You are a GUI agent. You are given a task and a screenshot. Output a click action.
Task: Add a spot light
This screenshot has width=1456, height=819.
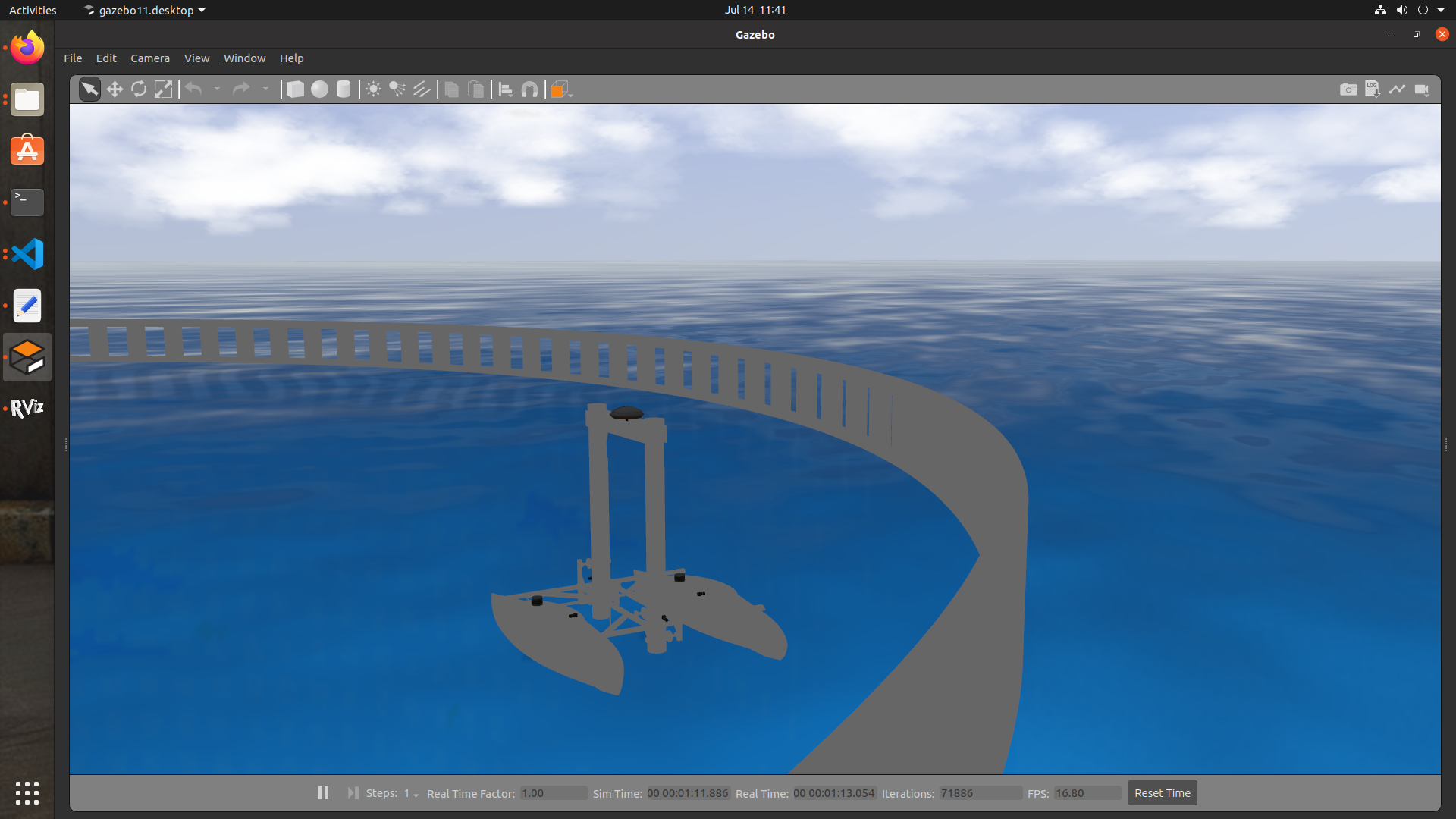pyautogui.click(x=397, y=89)
